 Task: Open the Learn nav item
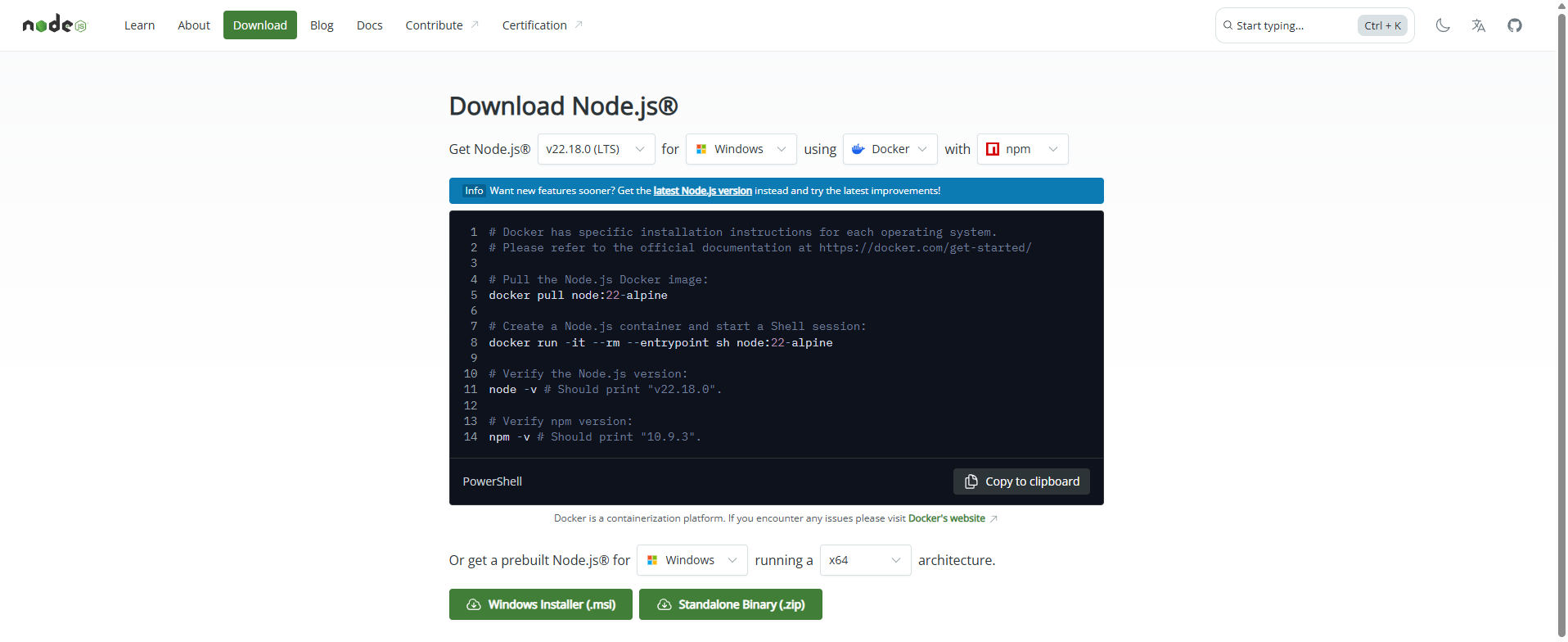point(139,25)
